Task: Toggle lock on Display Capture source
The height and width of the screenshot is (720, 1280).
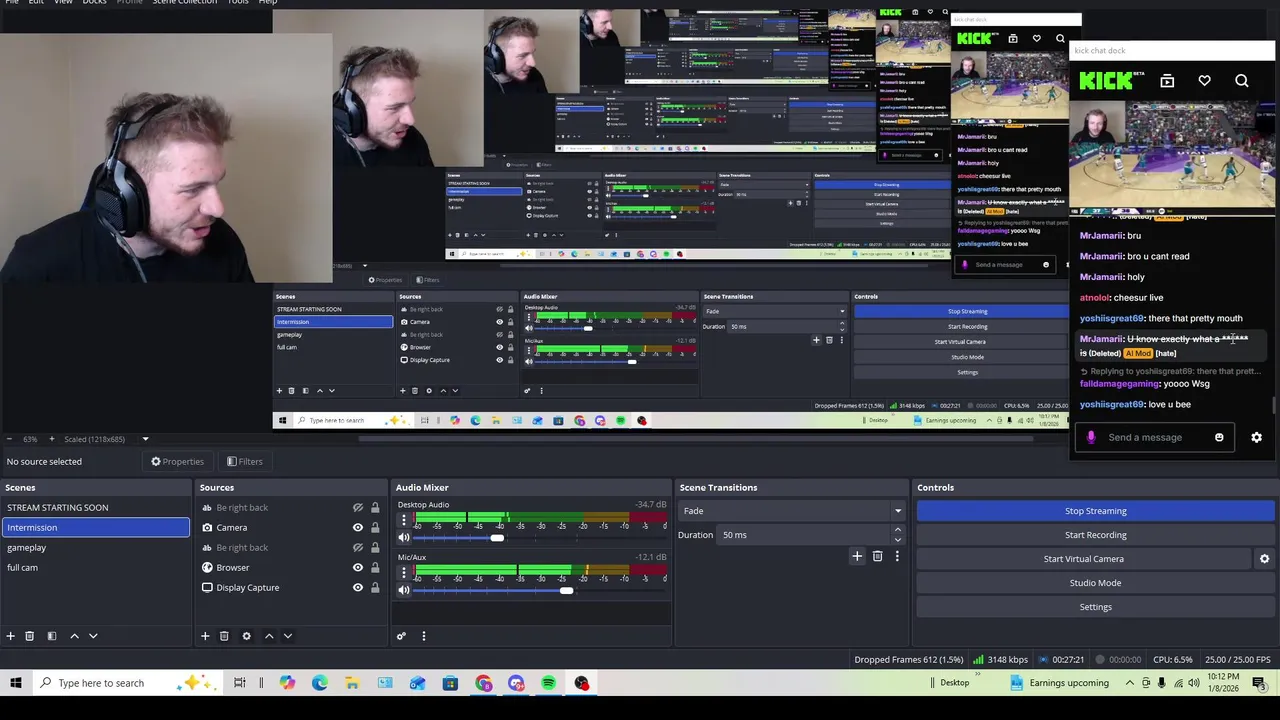Action: (x=375, y=587)
